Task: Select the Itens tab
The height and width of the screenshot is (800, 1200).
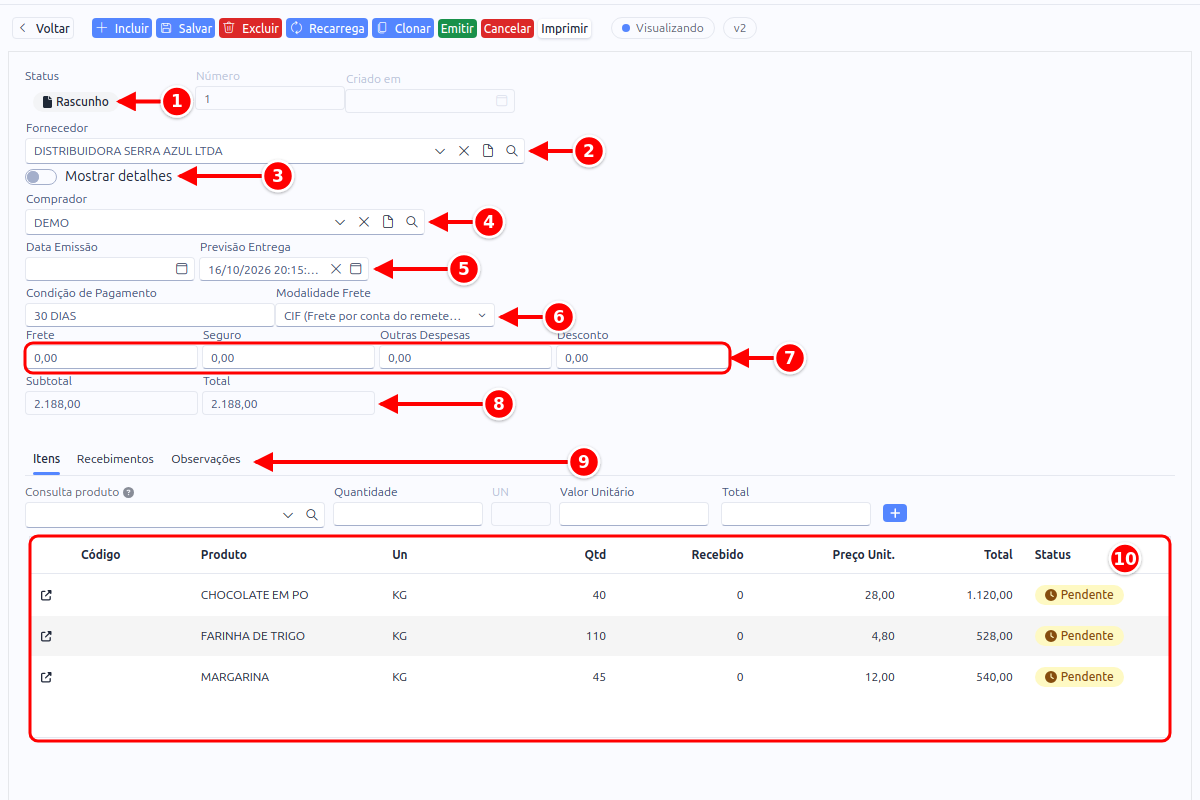Action: point(46,459)
